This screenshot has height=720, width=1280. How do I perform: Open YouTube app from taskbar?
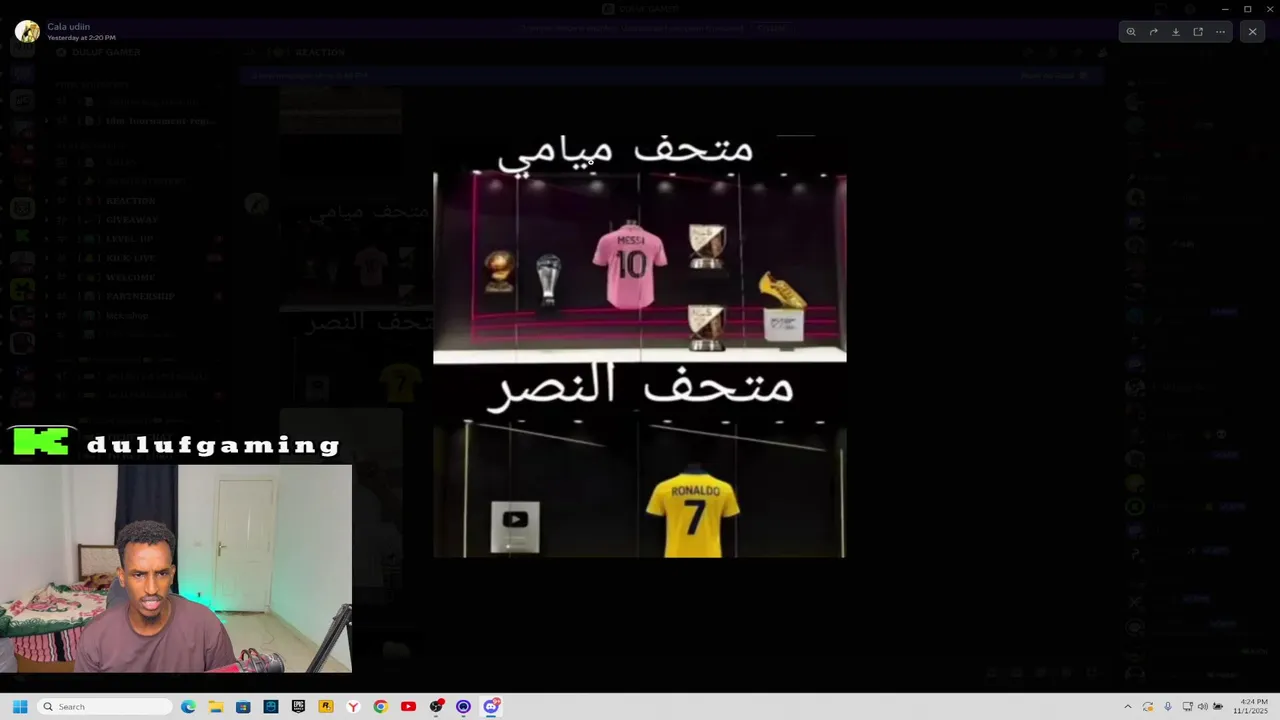408,706
